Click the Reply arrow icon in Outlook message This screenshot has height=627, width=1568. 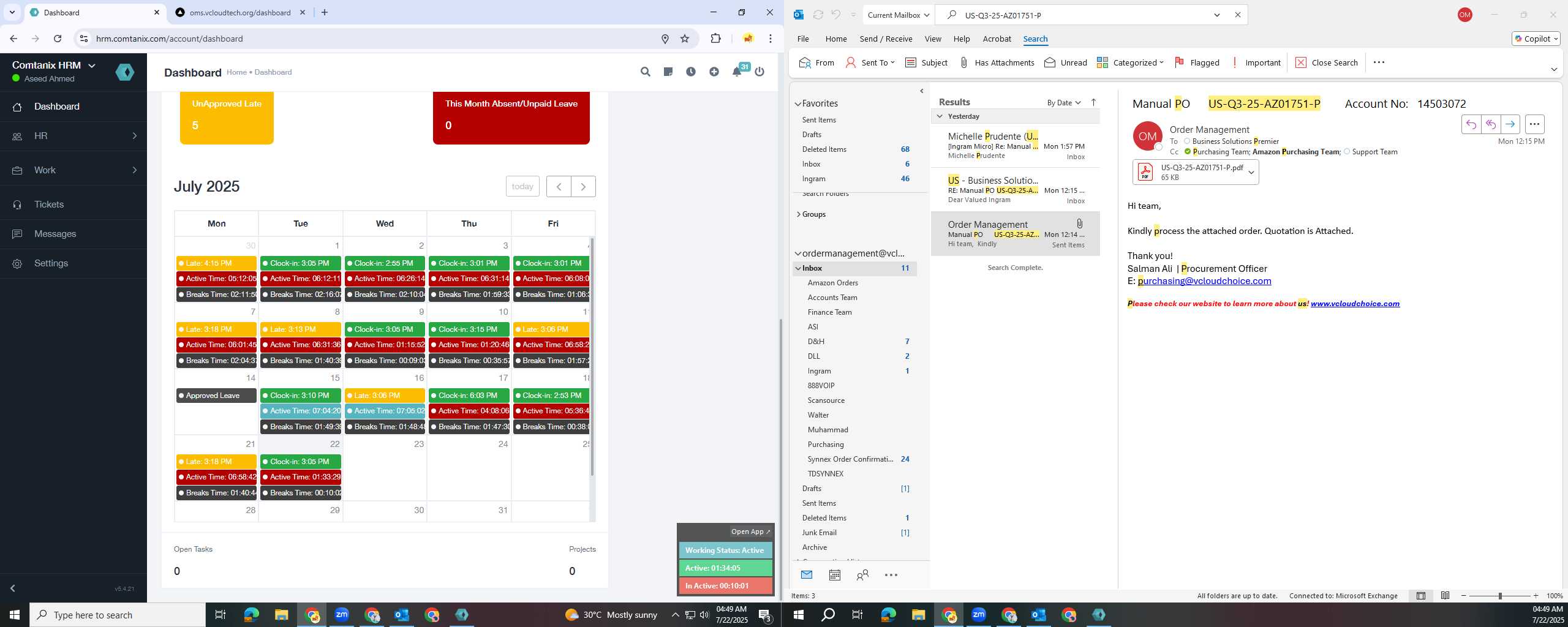click(1471, 124)
